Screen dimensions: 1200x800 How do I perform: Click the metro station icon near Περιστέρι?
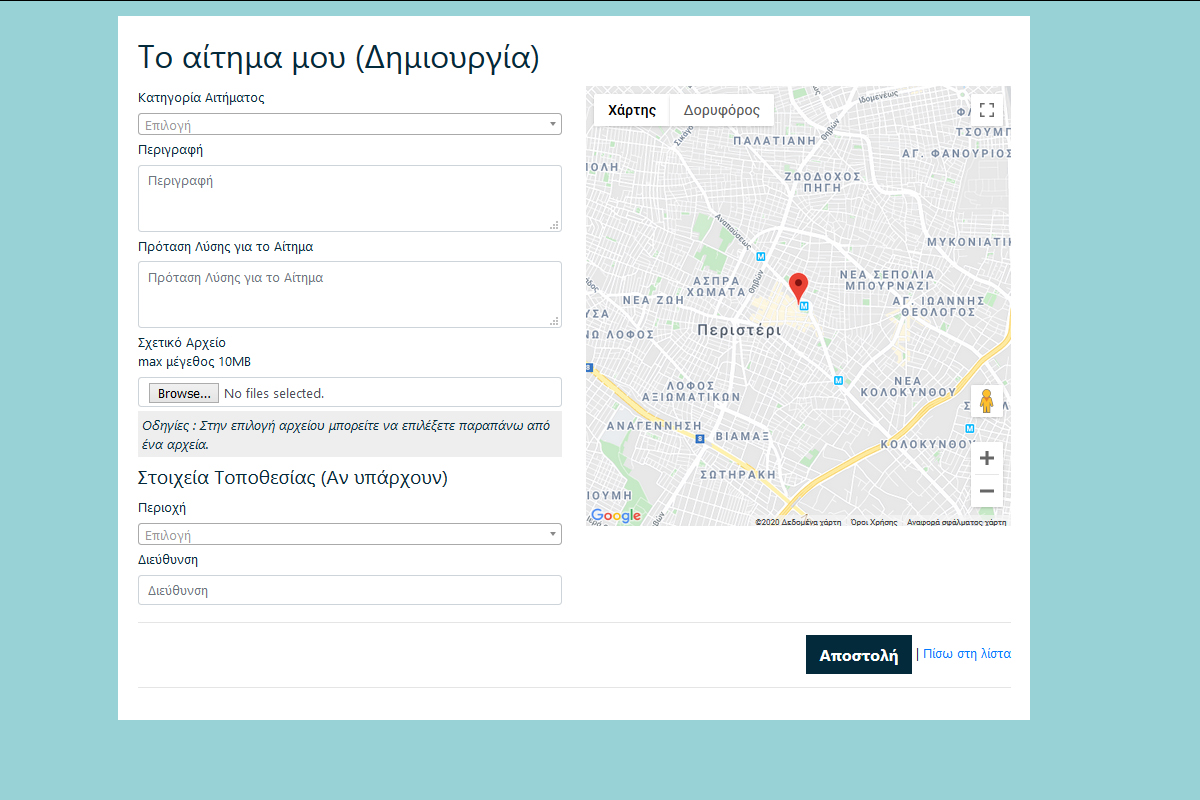coord(803,306)
